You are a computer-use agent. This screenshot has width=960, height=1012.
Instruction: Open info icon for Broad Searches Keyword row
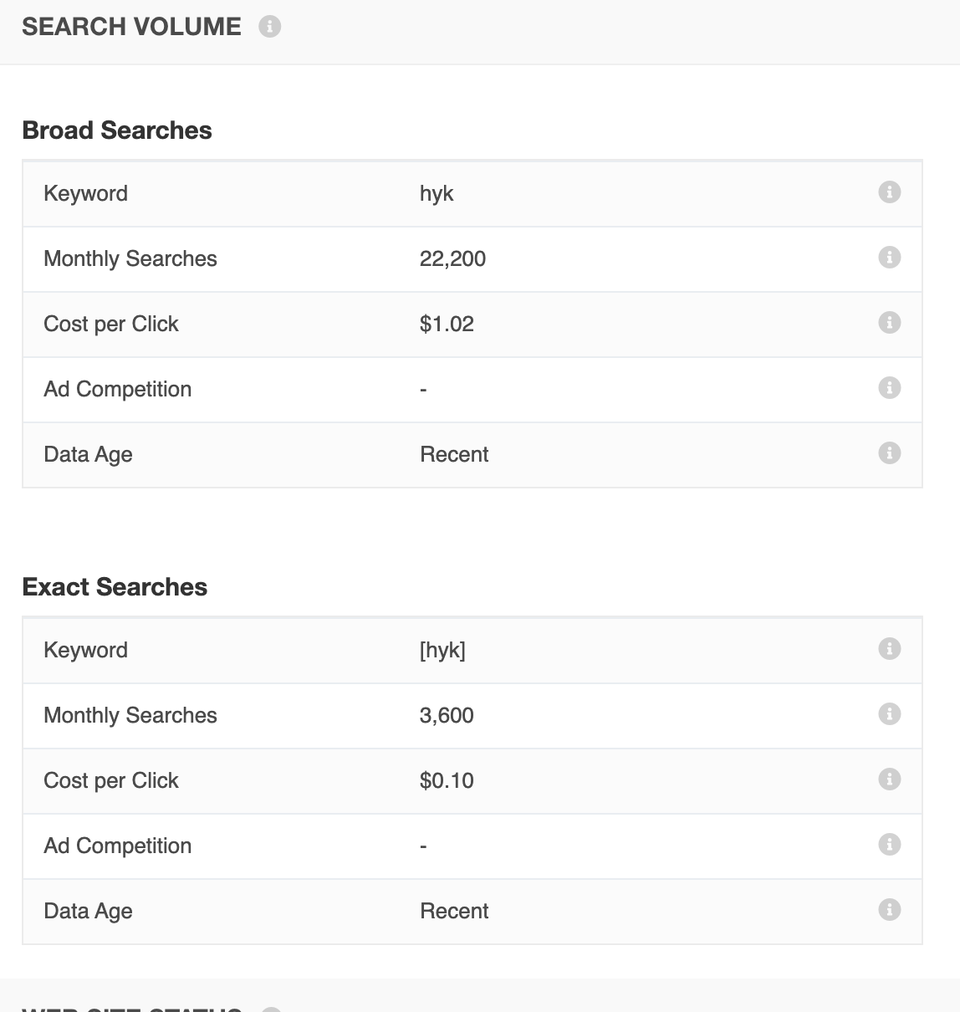click(x=889, y=192)
